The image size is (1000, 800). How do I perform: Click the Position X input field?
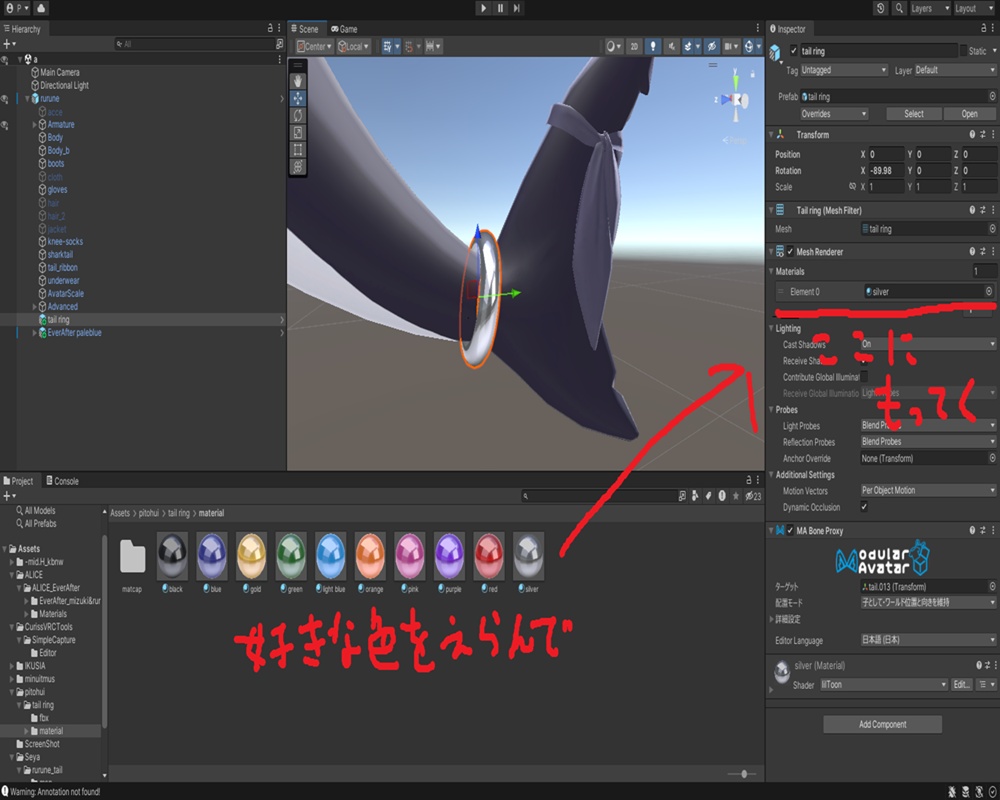pyautogui.click(x=886, y=154)
